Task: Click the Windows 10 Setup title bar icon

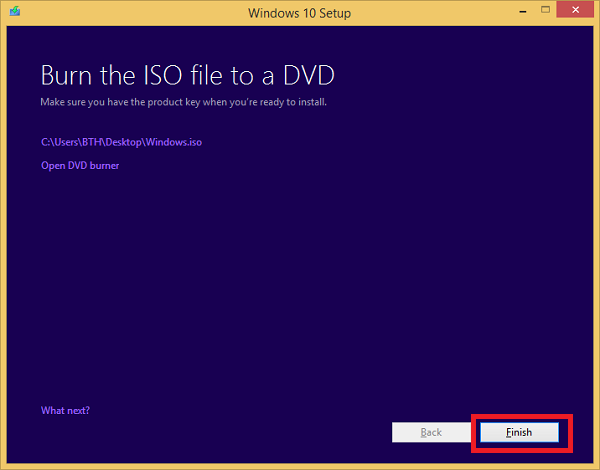Action: 15,11
